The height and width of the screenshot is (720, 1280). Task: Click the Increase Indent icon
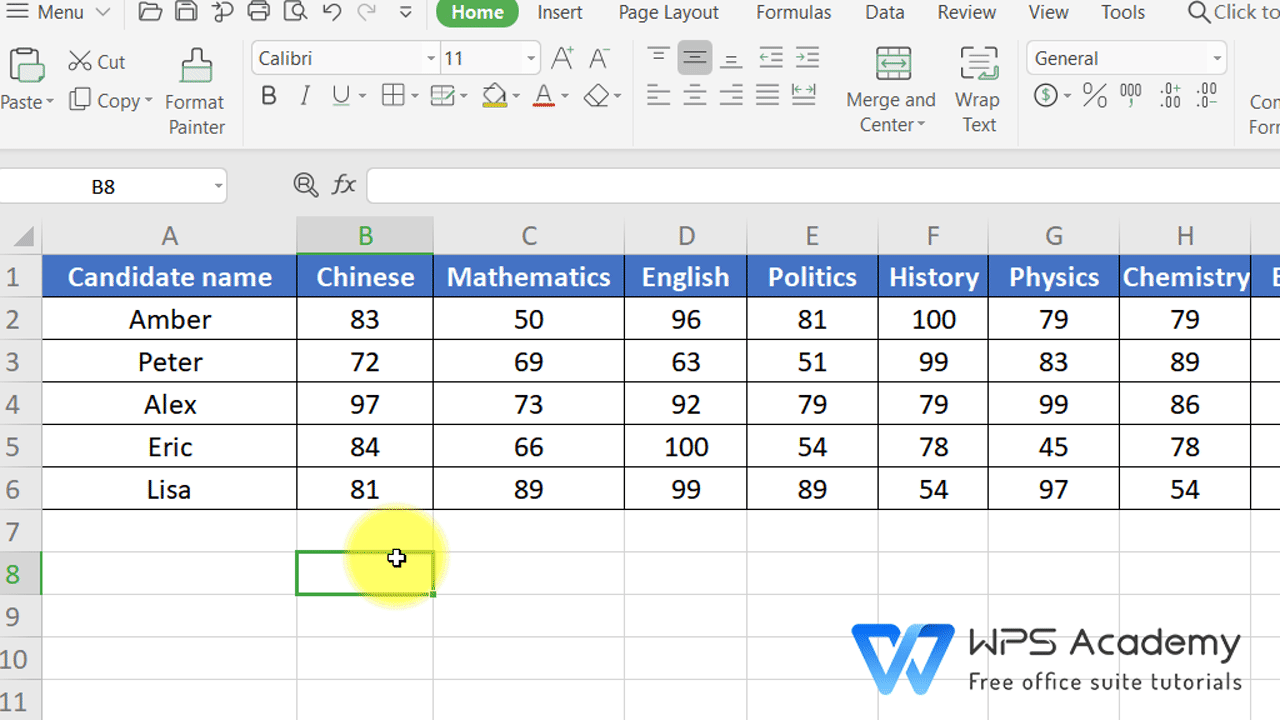click(x=807, y=58)
